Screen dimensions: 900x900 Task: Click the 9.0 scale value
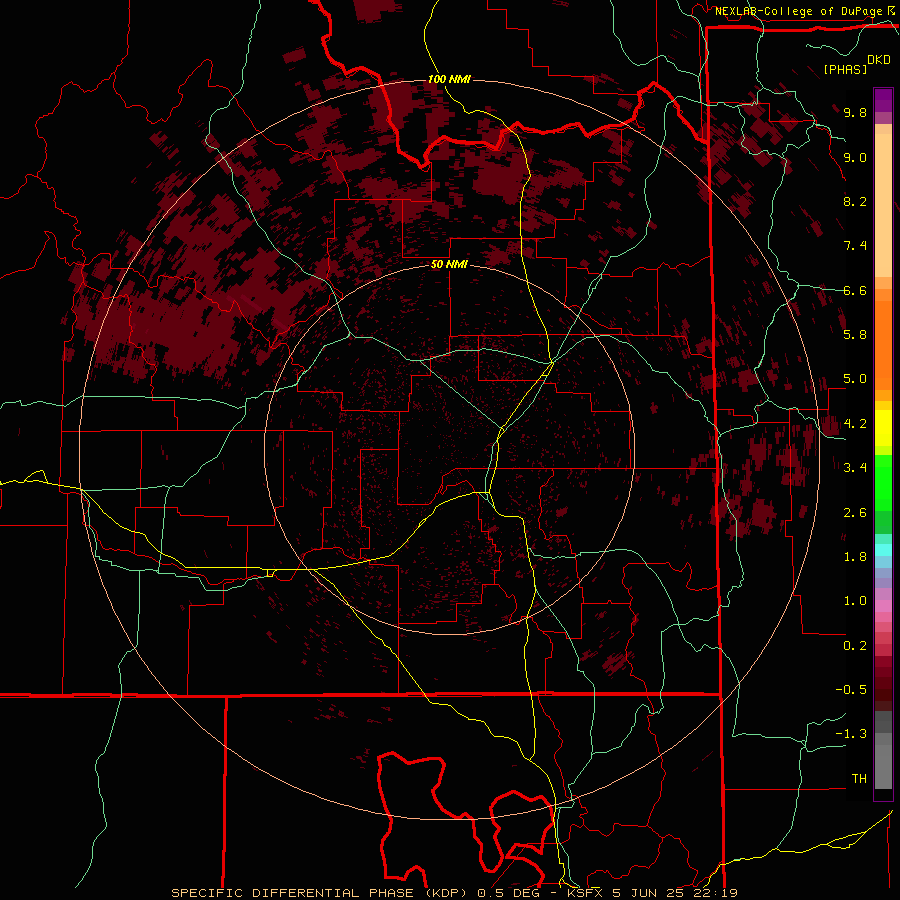pos(855,157)
